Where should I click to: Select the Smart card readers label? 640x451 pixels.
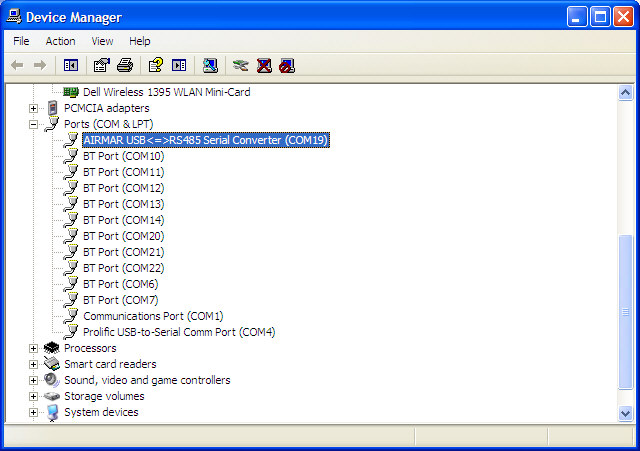click(x=110, y=364)
